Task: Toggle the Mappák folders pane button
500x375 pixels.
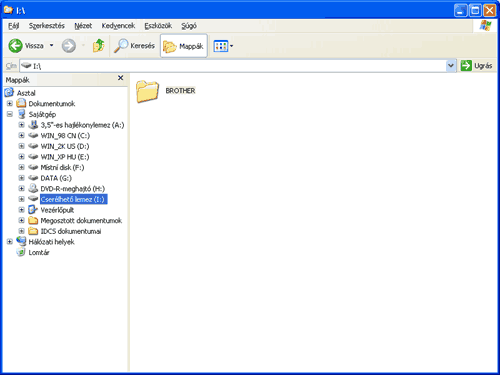Action: pyautogui.click(x=184, y=46)
